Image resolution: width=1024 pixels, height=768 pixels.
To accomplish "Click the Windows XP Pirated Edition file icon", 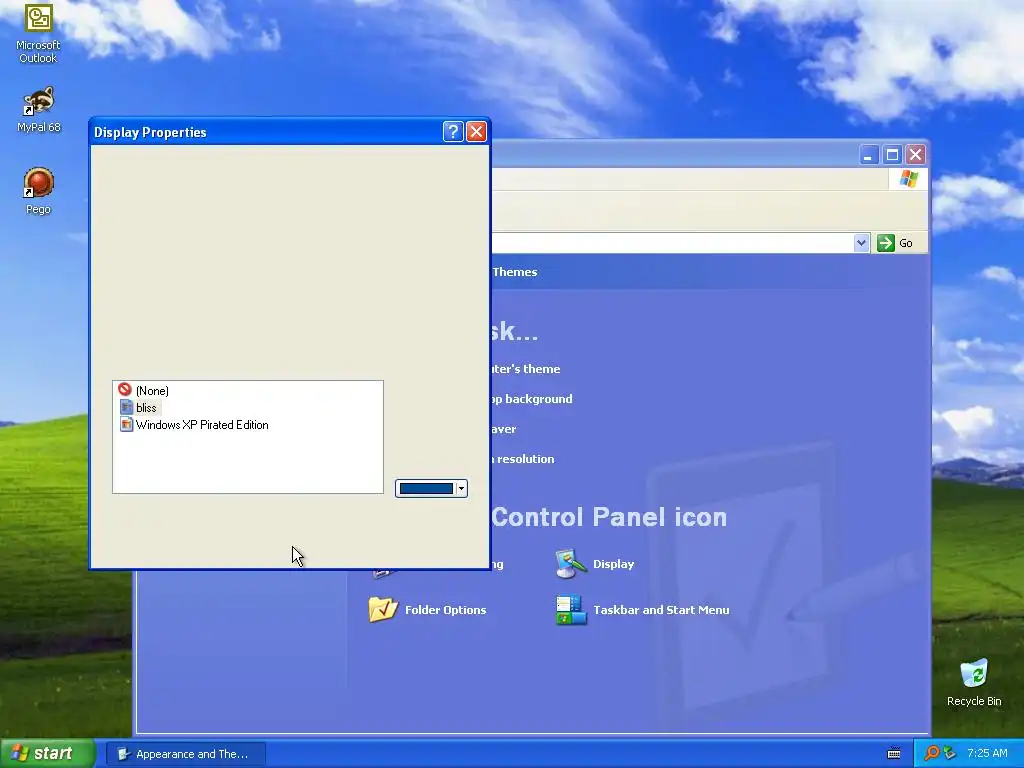I will pos(126,424).
